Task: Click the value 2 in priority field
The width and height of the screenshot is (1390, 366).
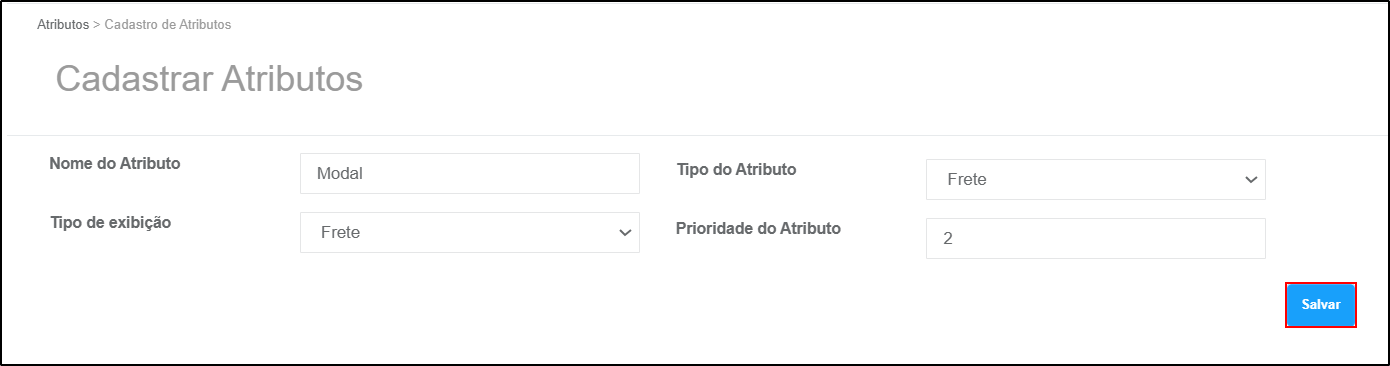Action: click(x=947, y=239)
